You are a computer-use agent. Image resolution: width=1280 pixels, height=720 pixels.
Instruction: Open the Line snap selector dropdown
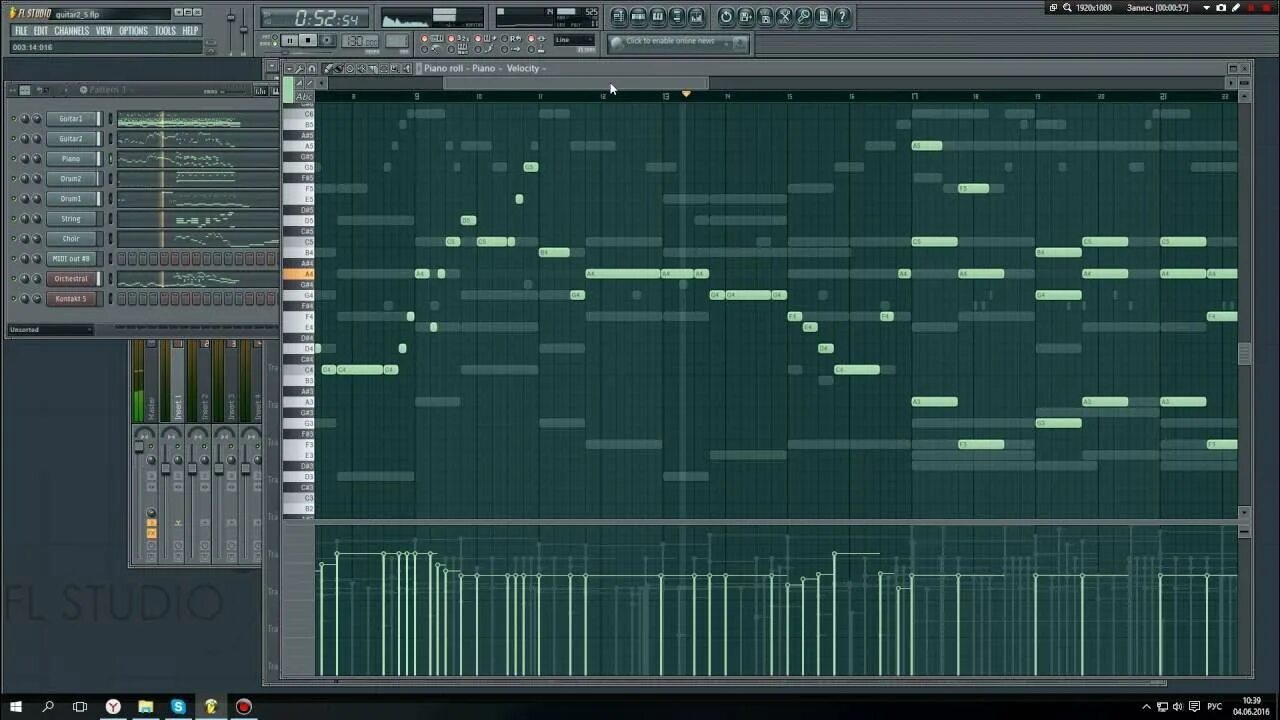pyautogui.click(x=576, y=41)
